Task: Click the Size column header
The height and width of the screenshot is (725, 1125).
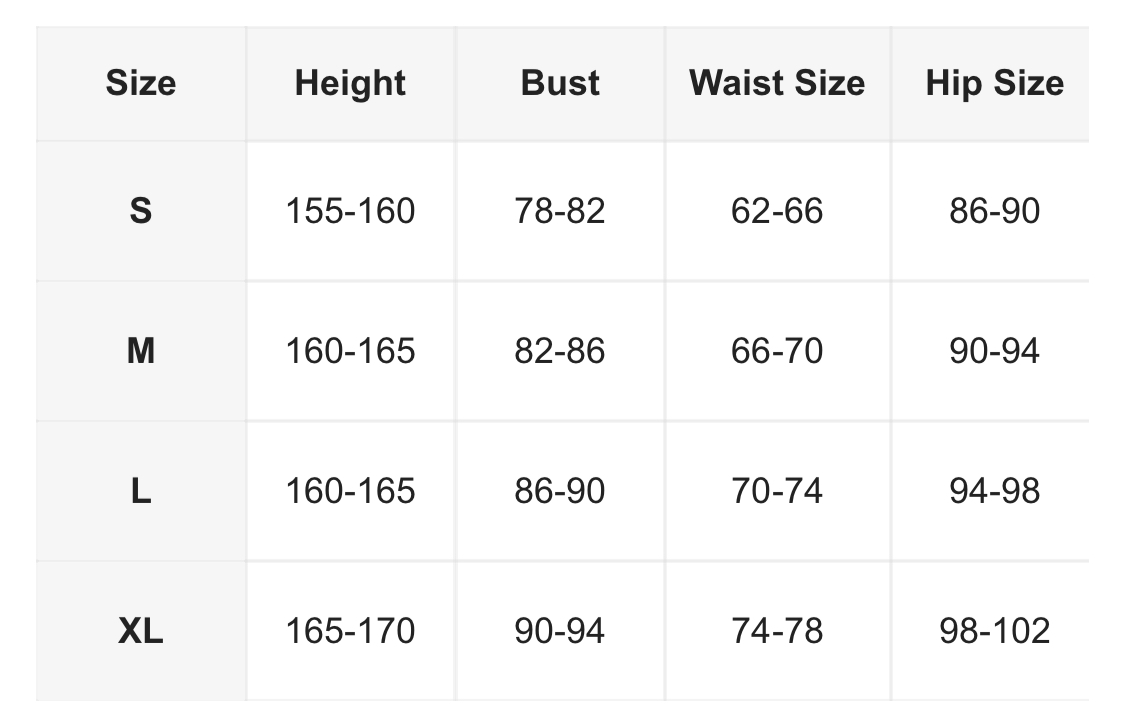Action: pos(141,83)
